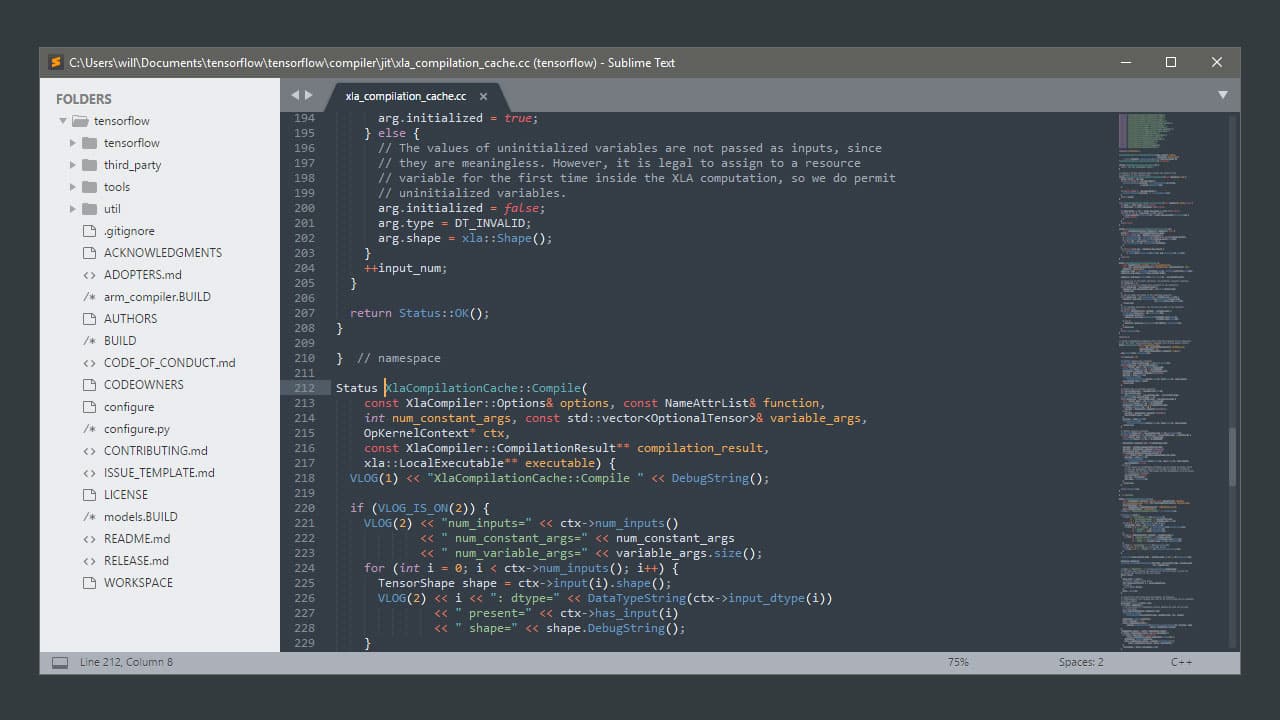Image resolution: width=1280 pixels, height=720 pixels.
Task: Open the C++ syntax menu in the status bar
Action: (x=1180, y=662)
